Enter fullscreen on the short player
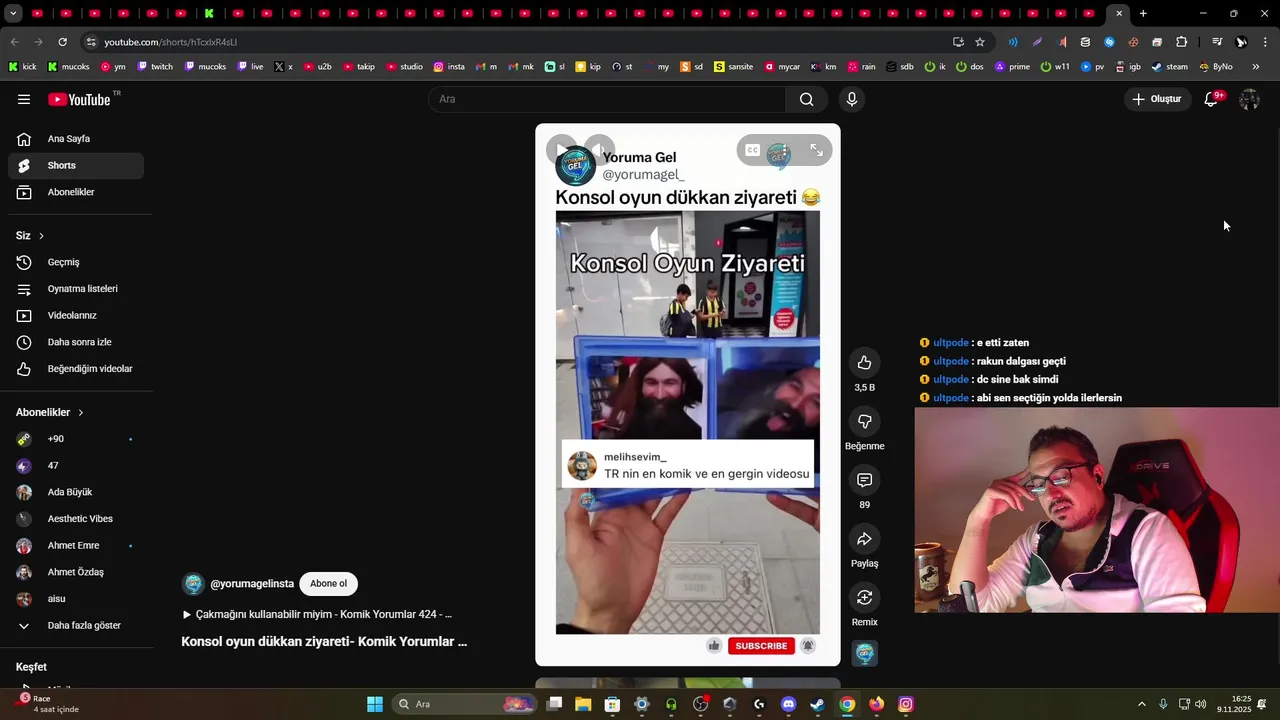This screenshot has width=1280, height=720. (x=816, y=150)
